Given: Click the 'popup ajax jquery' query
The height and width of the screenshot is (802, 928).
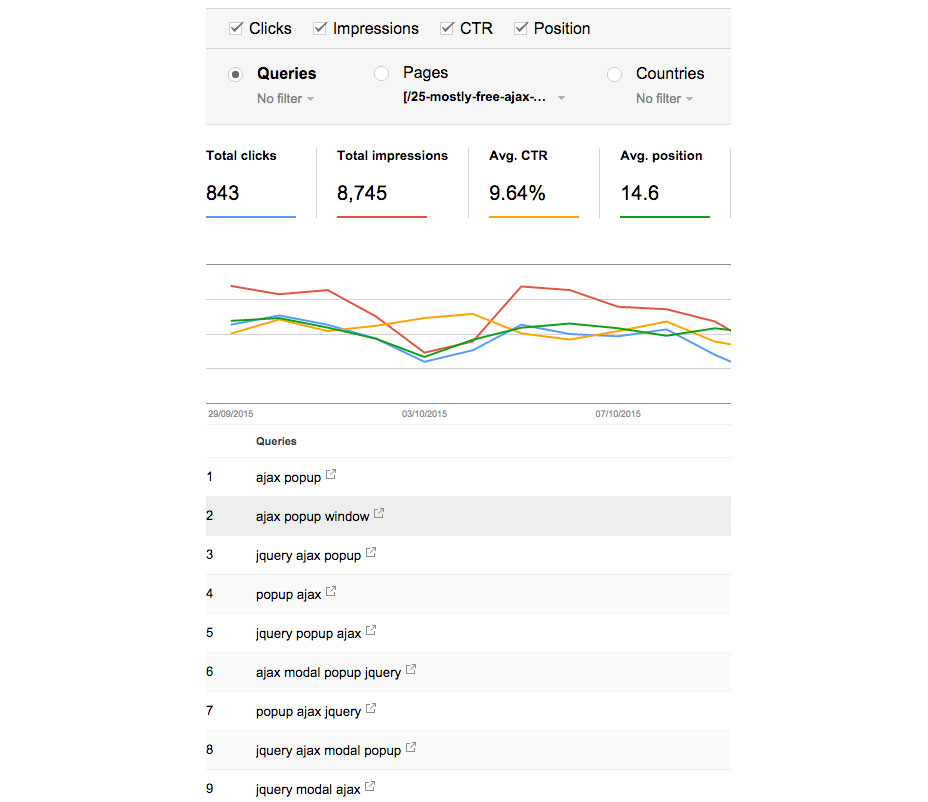Looking at the screenshot, I should 308,712.
